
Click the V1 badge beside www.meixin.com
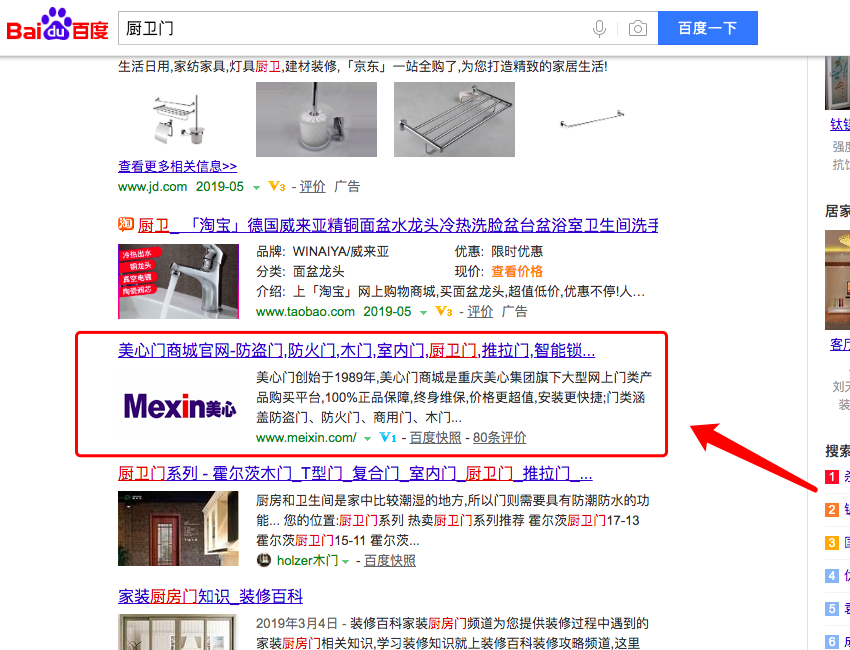tap(388, 437)
